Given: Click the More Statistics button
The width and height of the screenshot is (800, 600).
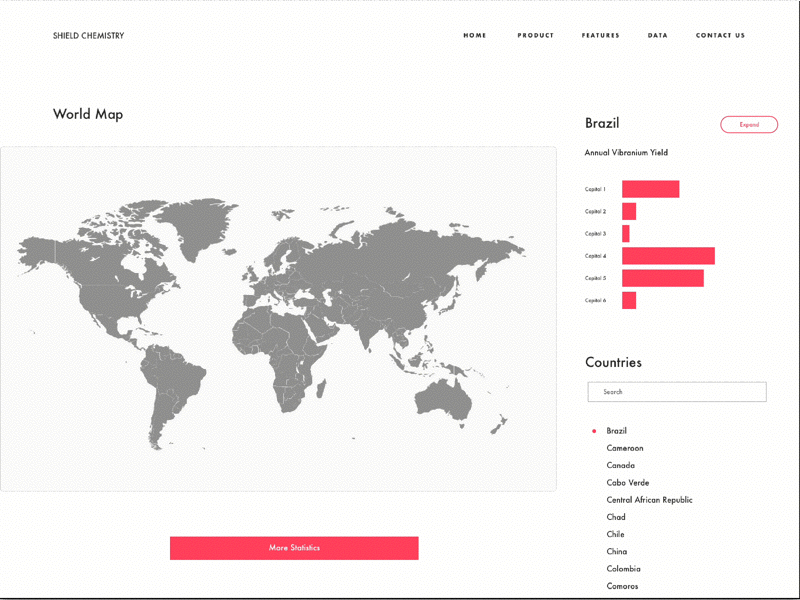Looking at the screenshot, I should (294, 548).
